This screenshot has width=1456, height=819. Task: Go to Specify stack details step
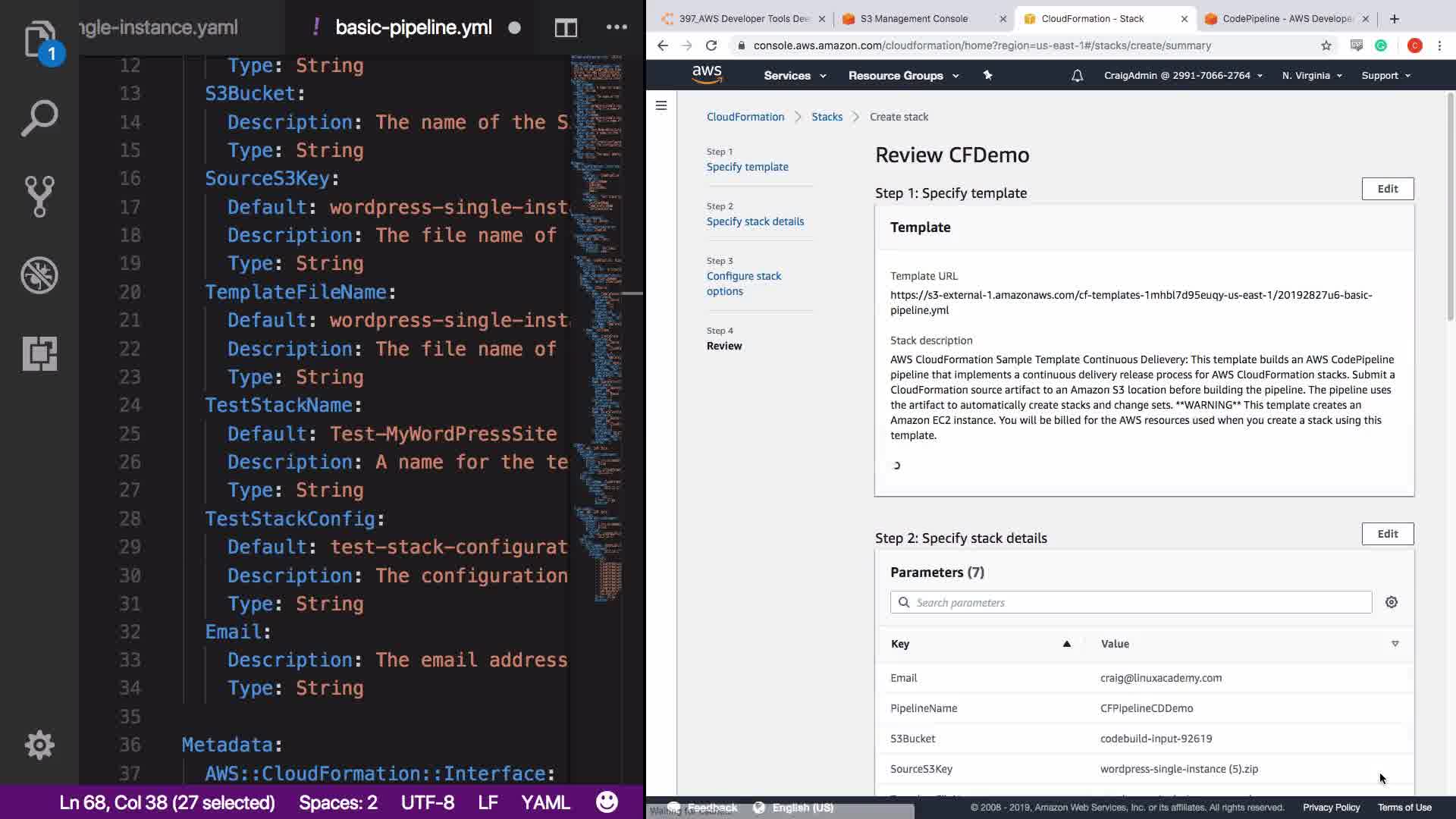pyautogui.click(x=755, y=221)
